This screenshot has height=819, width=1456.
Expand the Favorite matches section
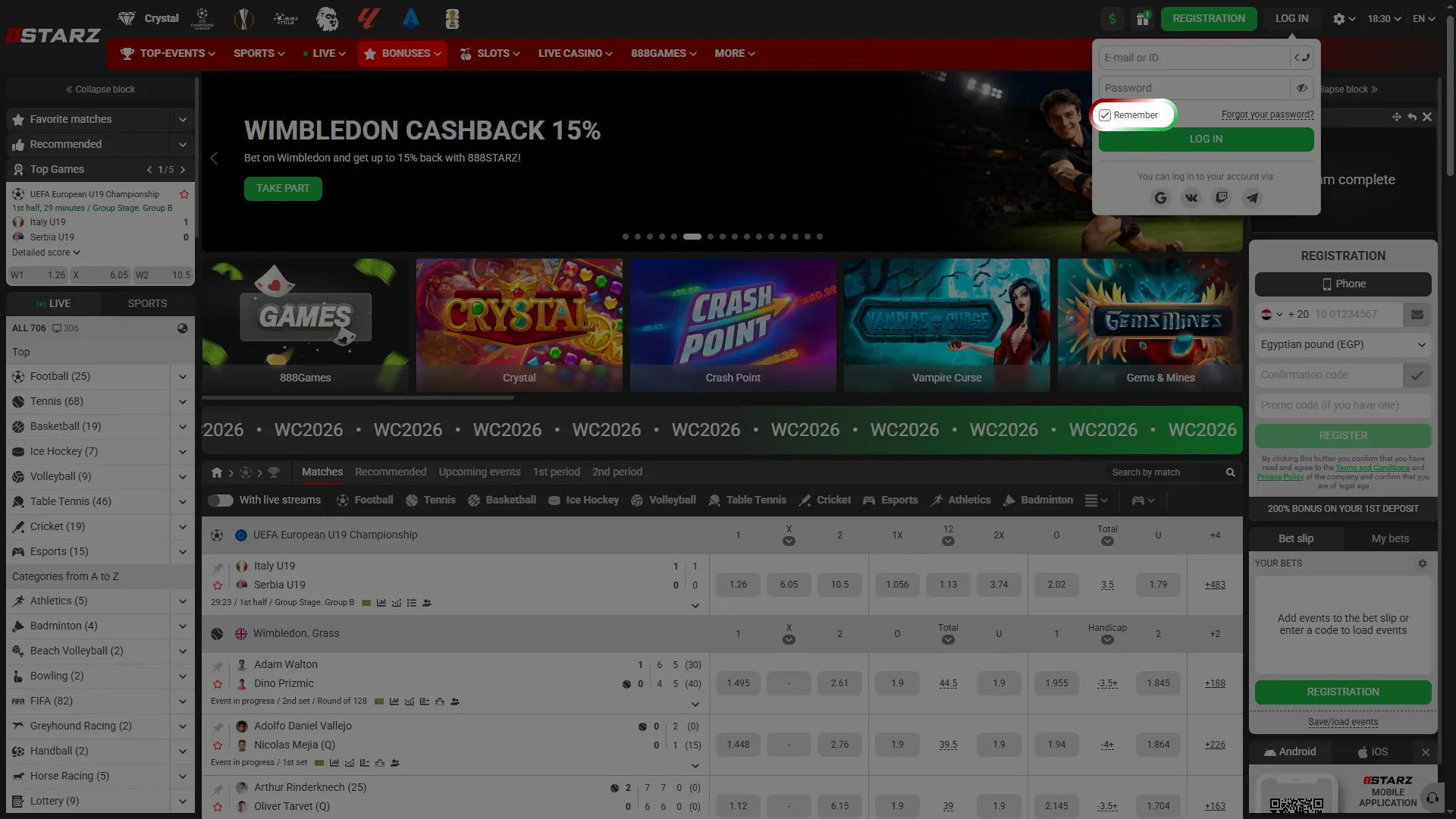coord(183,120)
